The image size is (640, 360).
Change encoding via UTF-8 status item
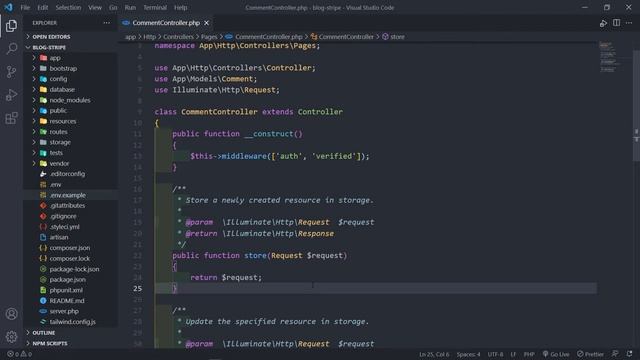coord(495,354)
